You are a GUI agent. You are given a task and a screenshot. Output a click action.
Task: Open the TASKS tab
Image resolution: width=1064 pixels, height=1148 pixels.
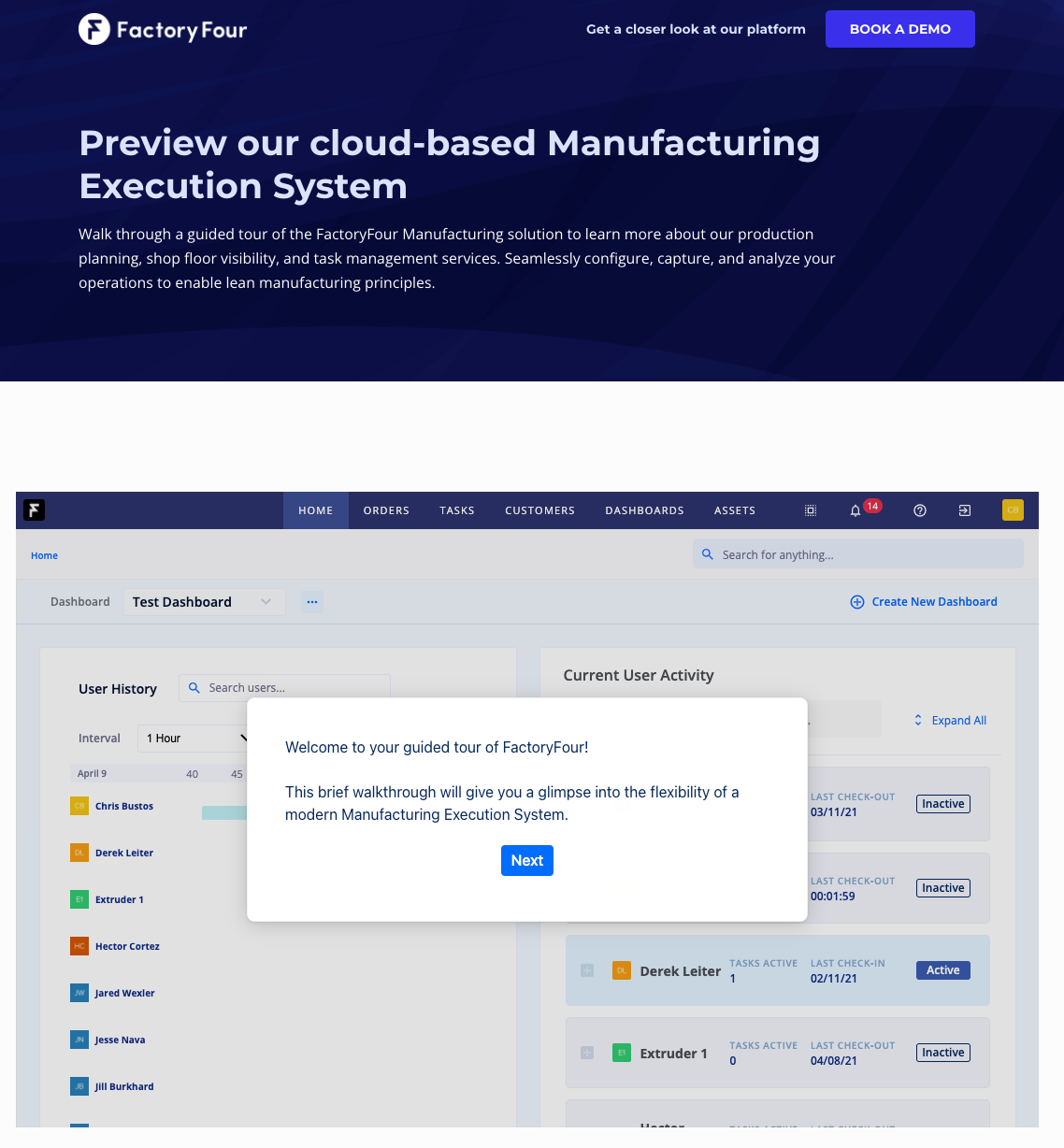(x=457, y=510)
